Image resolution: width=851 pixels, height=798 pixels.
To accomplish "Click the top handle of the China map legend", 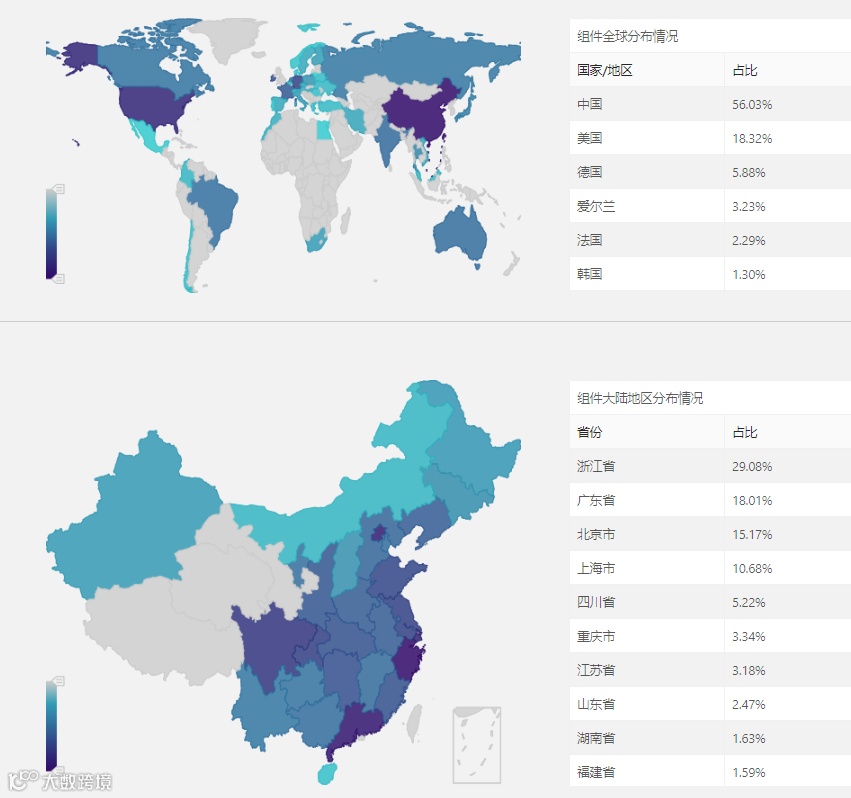I will 58,681.
